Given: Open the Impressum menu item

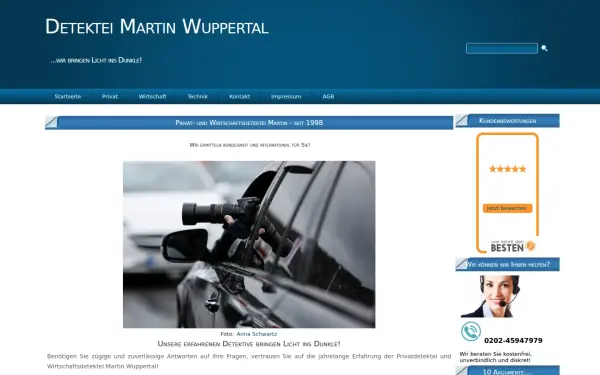Looking at the screenshot, I should click(286, 96).
